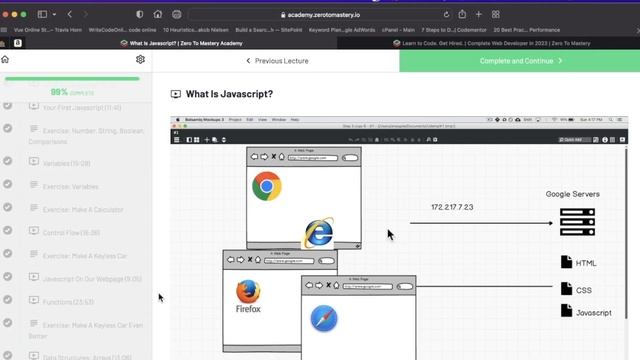Toggle completion check for Control Flow lecture
Image resolution: width=640 pixels, height=360 pixels.
tap(7, 230)
